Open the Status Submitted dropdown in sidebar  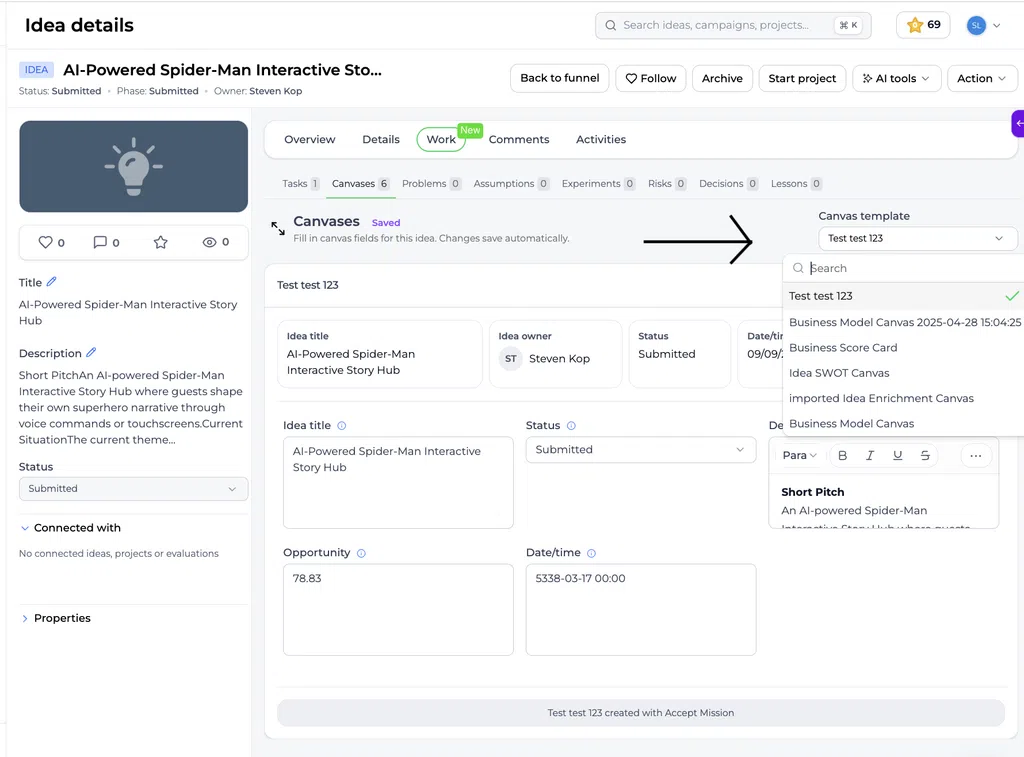133,489
